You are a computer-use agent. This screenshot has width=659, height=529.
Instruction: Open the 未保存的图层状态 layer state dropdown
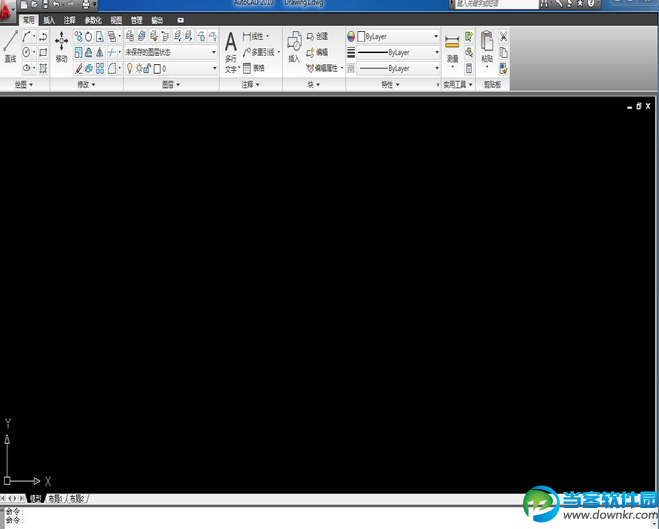[171, 52]
